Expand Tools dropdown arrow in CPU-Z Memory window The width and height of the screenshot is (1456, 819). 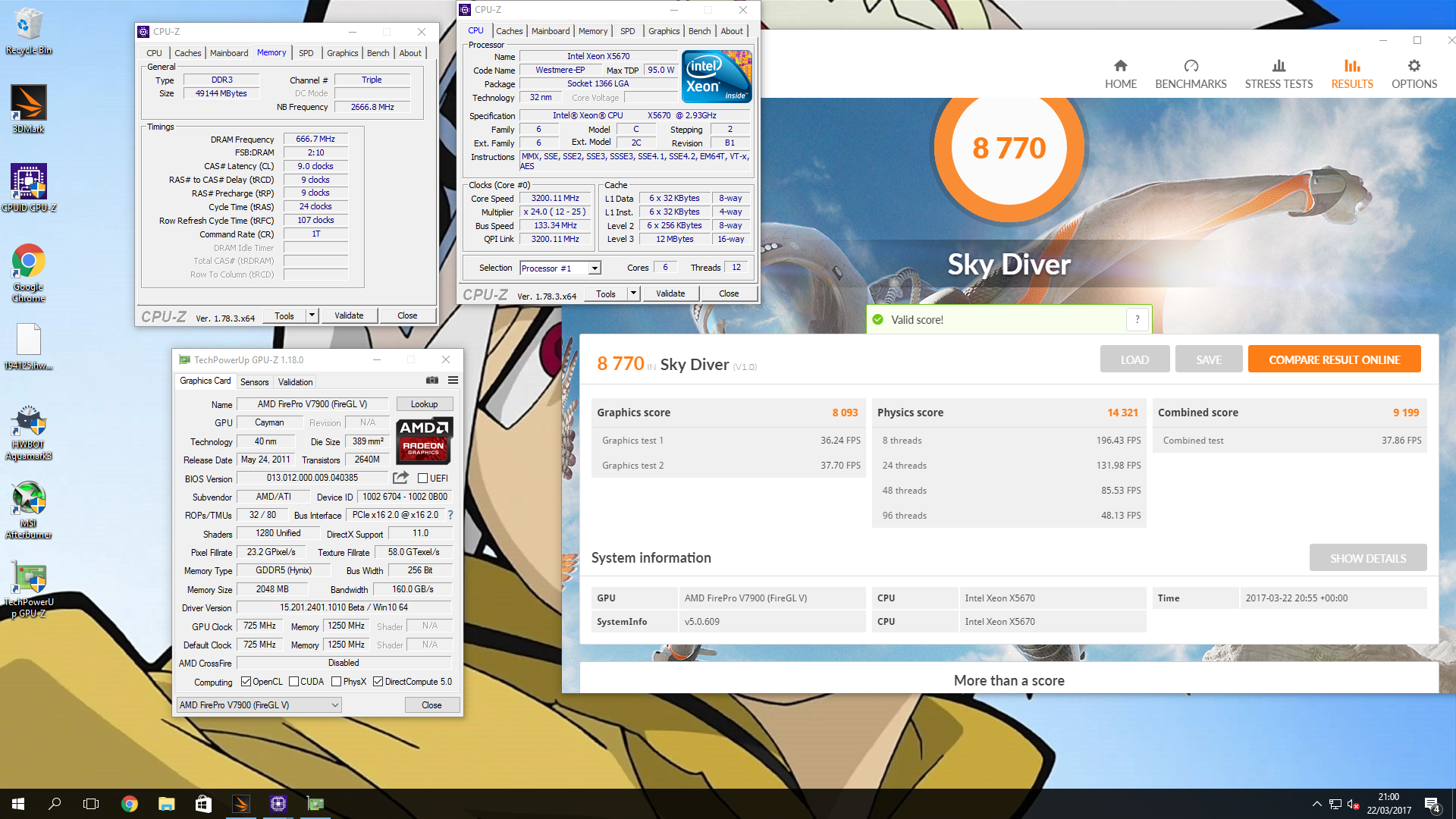coord(312,315)
